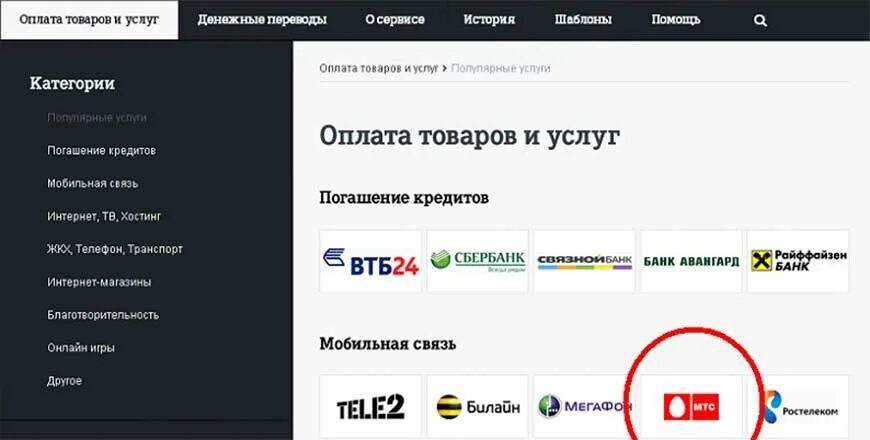The width and height of the screenshot is (870, 440).
Task: Select the Мобильная связь category
Action: point(93,184)
